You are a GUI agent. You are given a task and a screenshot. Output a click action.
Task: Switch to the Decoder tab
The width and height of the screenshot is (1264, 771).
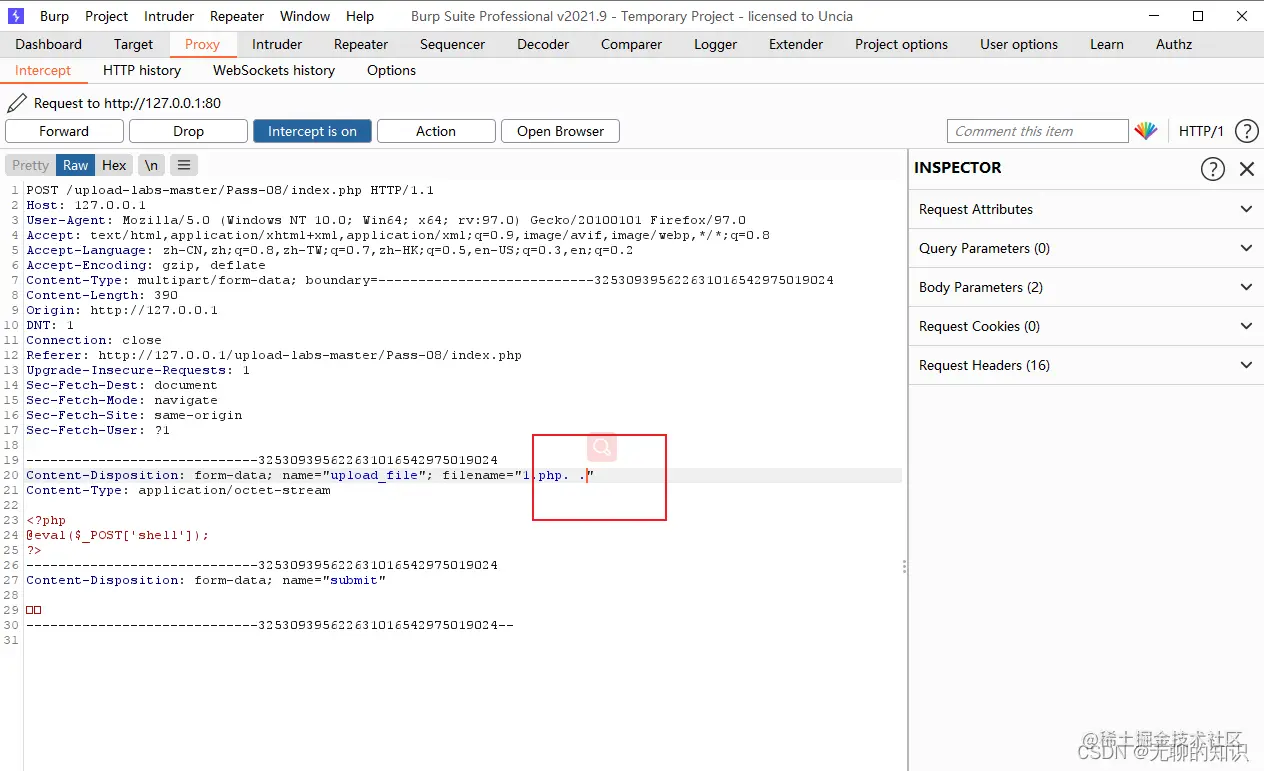[543, 44]
